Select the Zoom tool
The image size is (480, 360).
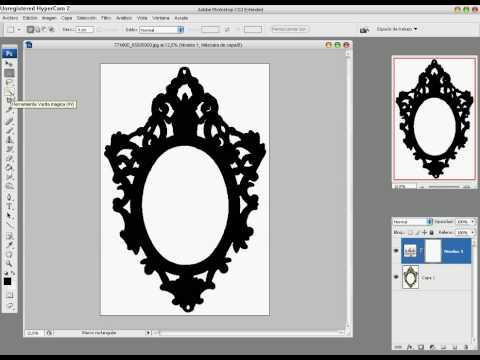click(x=9, y=264)
